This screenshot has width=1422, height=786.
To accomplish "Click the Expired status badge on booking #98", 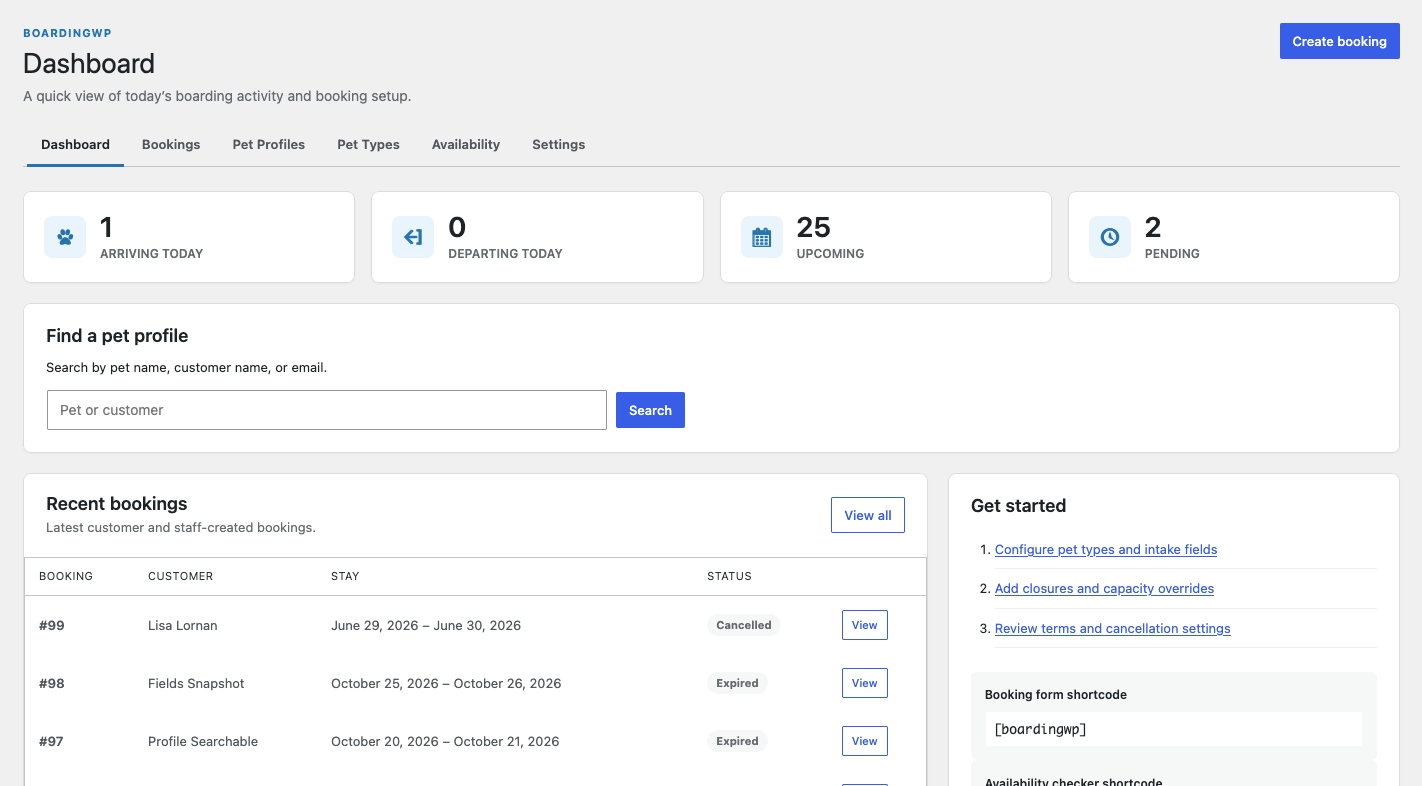I will tap(737, 683).
